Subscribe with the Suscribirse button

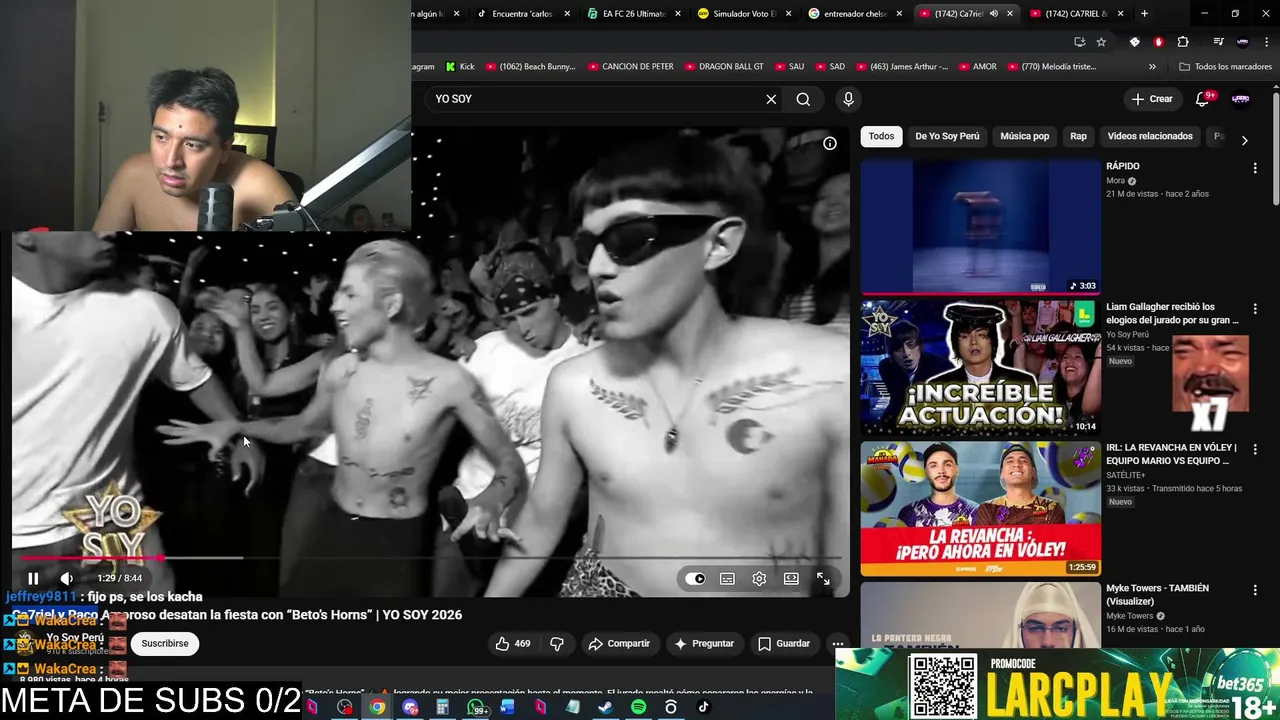click(165, 643)
